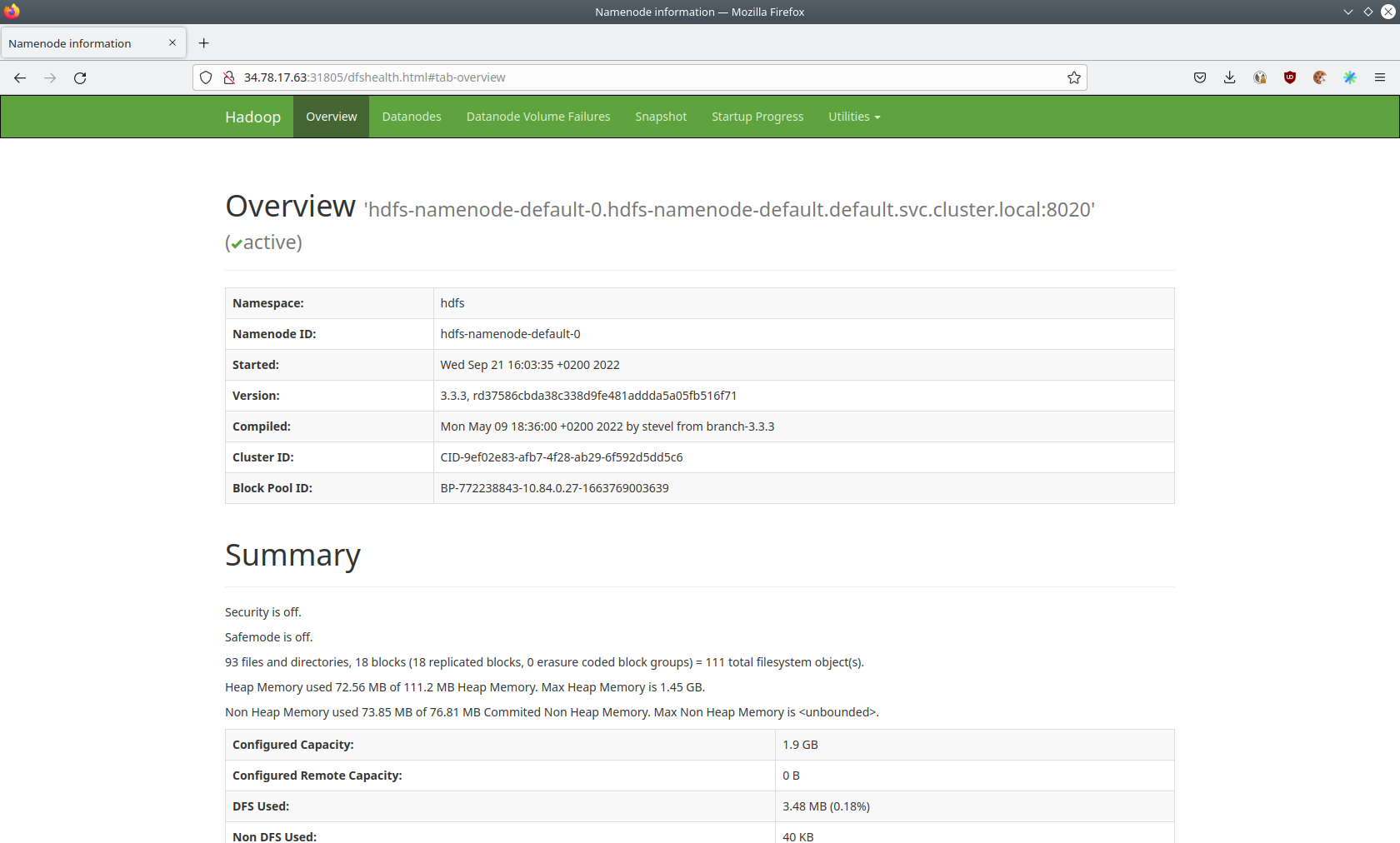Open the Downloads panel
1400x843 pixels.
tap(1229, 77)
